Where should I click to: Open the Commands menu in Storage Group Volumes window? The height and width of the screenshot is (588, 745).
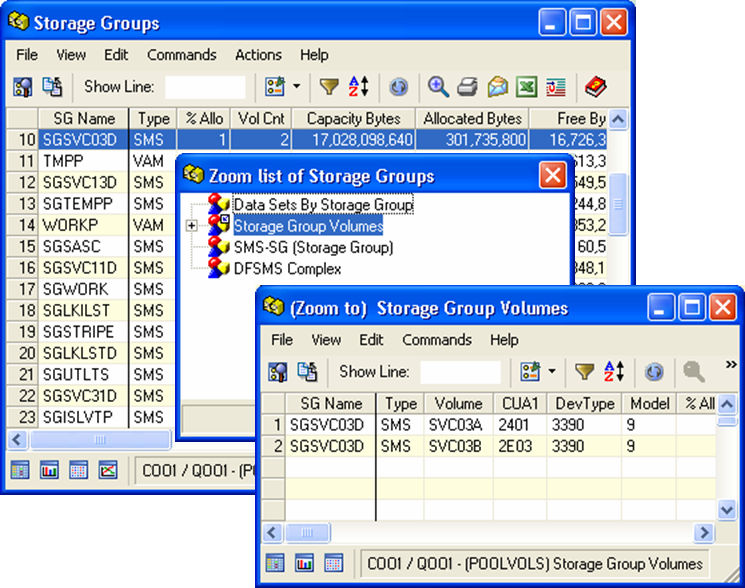coord(437,340)
